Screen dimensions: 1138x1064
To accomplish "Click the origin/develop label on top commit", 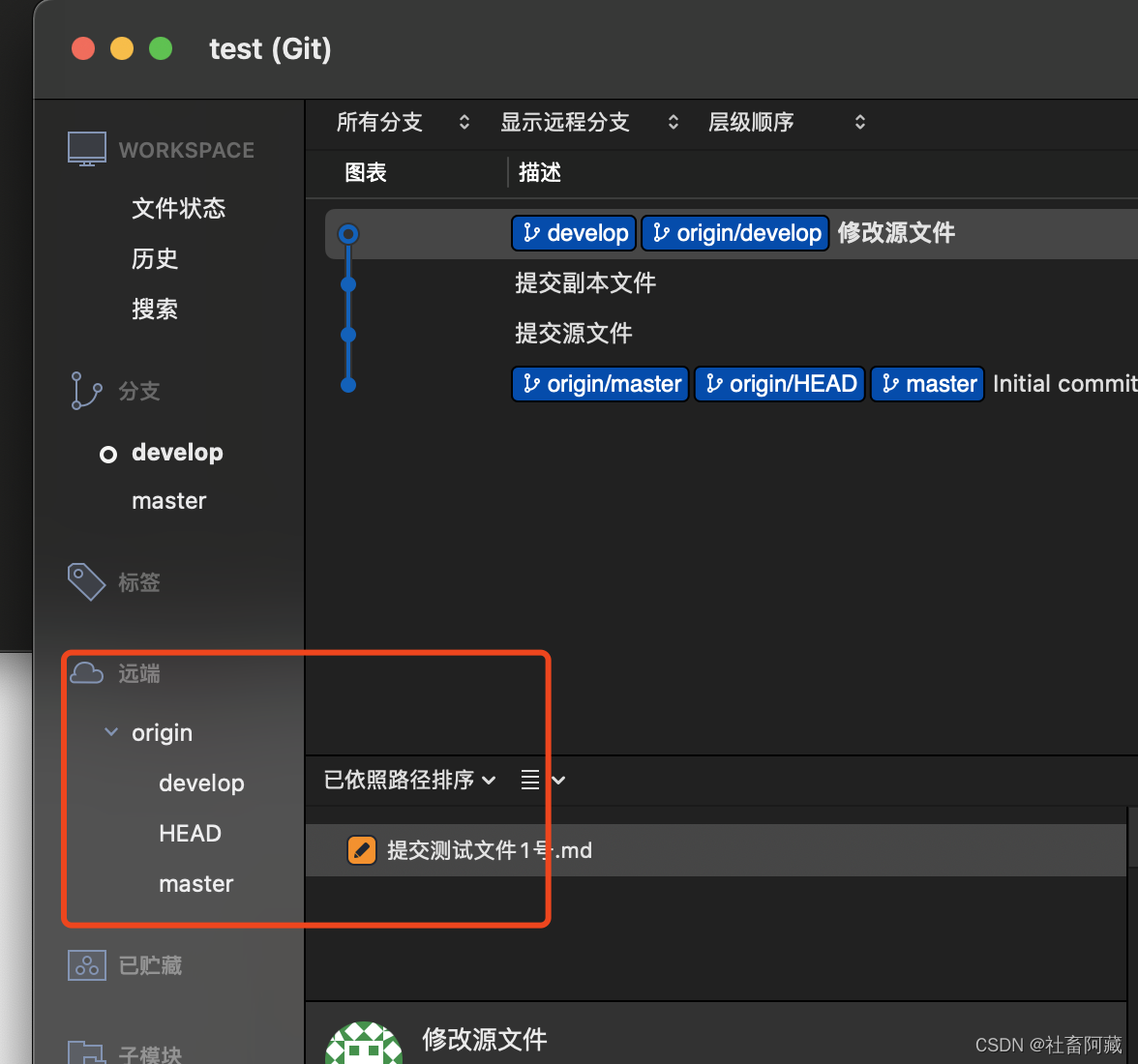I will 735,233.
